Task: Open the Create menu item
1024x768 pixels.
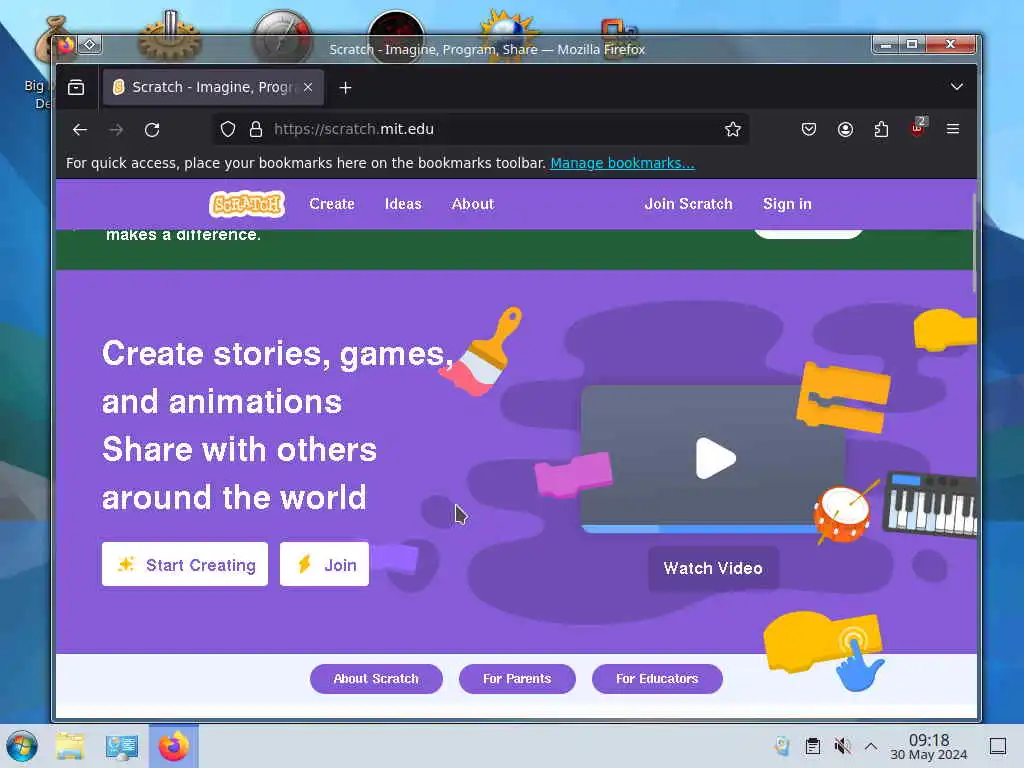Action: (332, 204)
